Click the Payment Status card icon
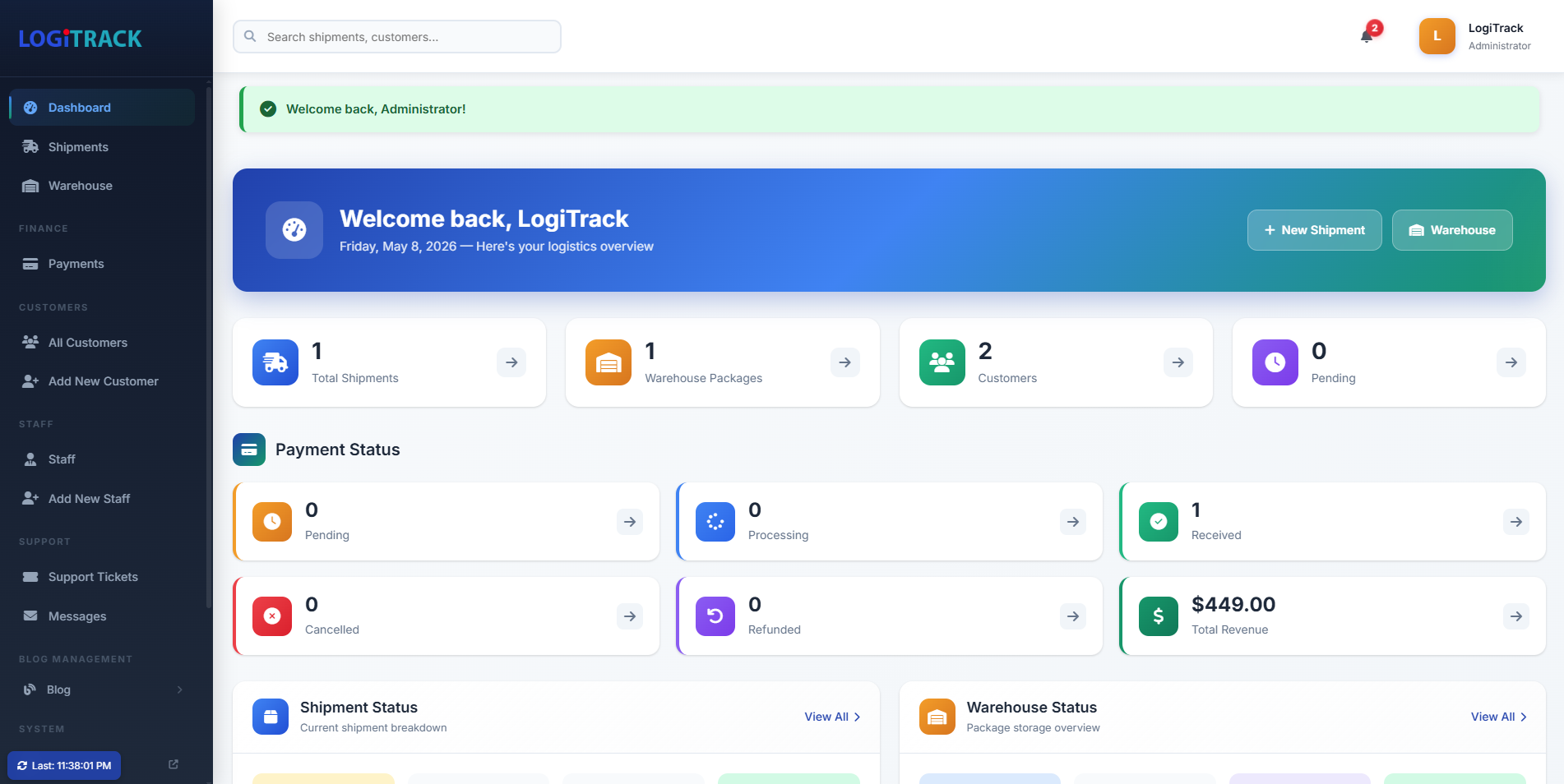Image resolution: width=1564 pixels, height=784 pixels. pos(249,450)
